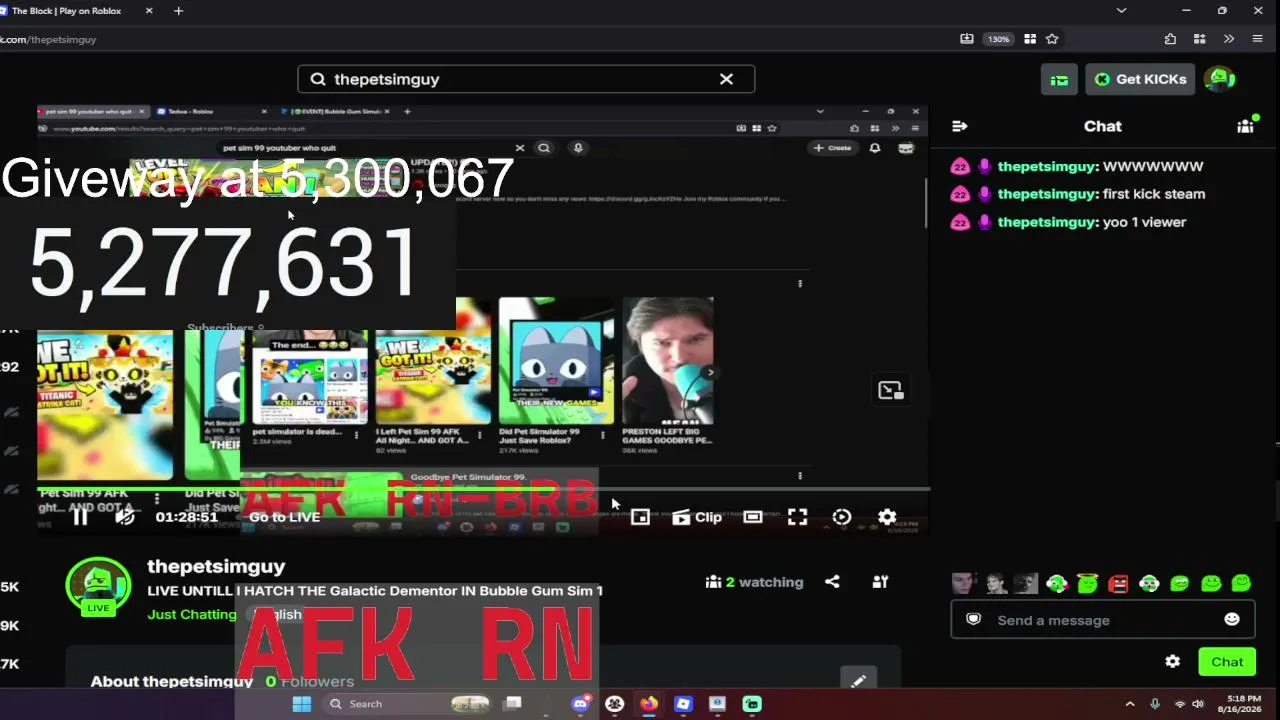Open Firefox from the taskbar

[649, 704]
